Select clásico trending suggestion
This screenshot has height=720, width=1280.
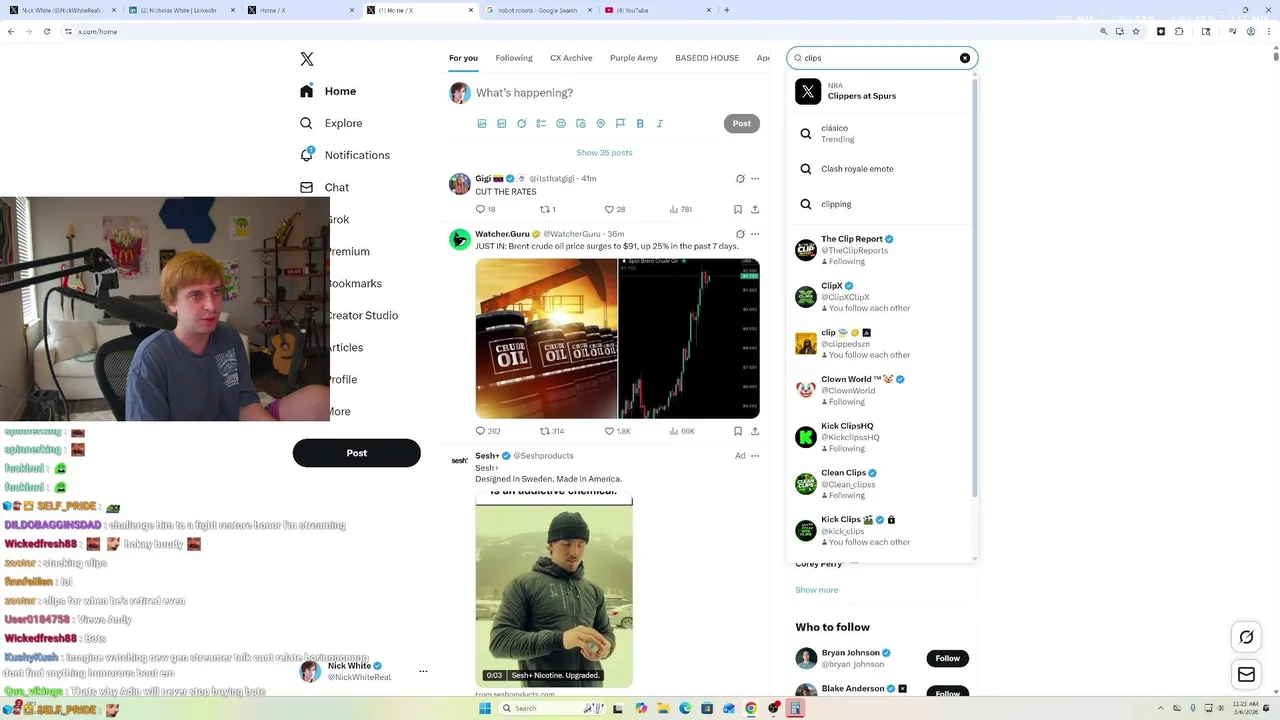point(879,134)
